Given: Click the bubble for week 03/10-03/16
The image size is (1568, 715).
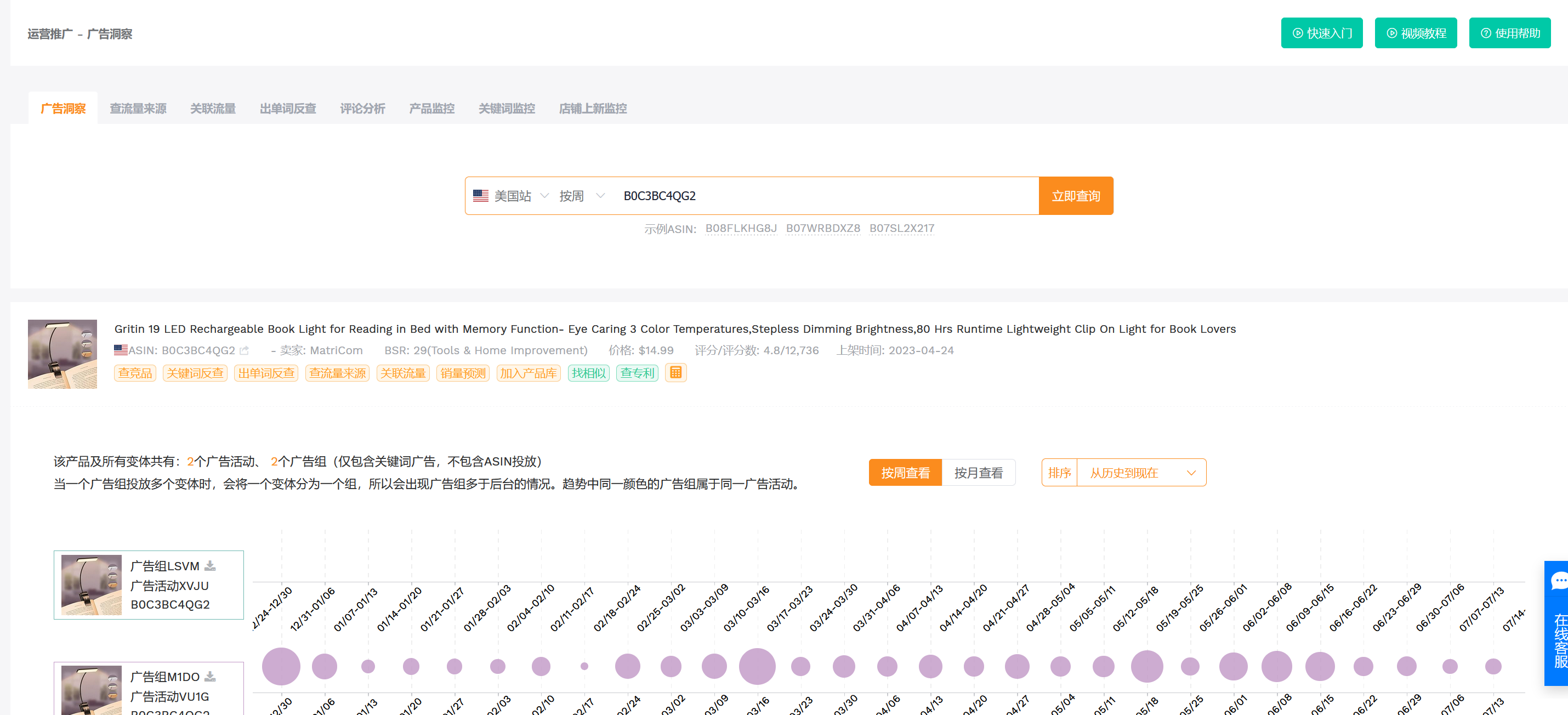Looking at the screenshot, I should pyautogui.click(x=757, y=666).
